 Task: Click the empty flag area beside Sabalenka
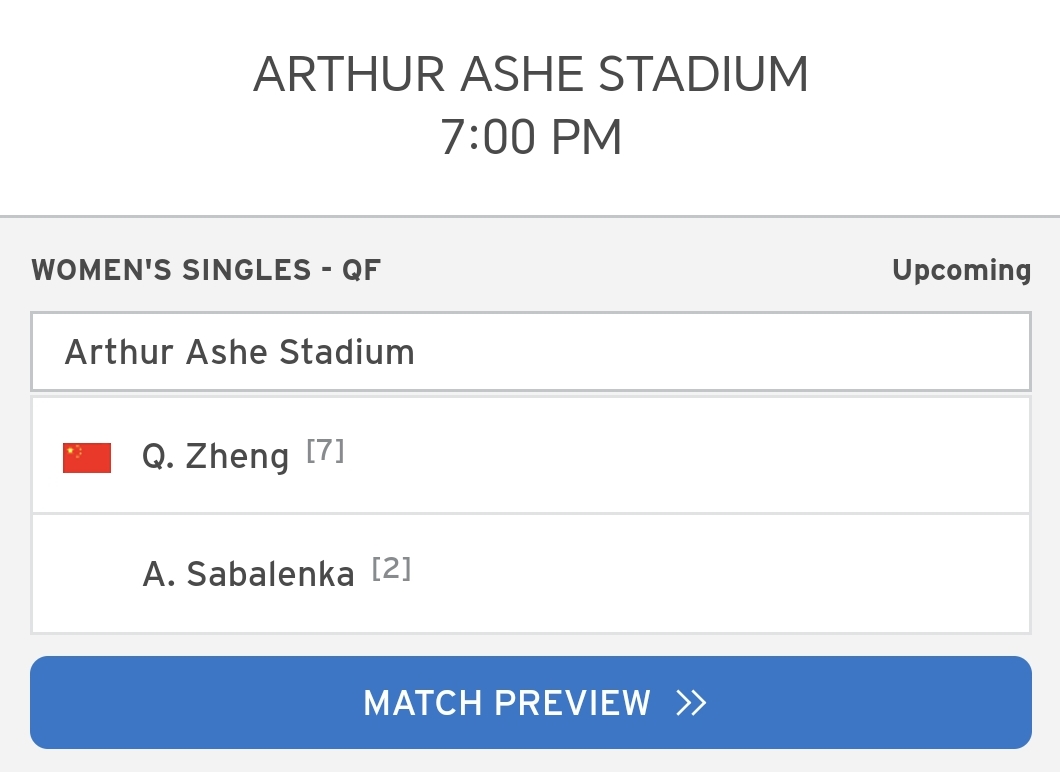coord(87,575)
